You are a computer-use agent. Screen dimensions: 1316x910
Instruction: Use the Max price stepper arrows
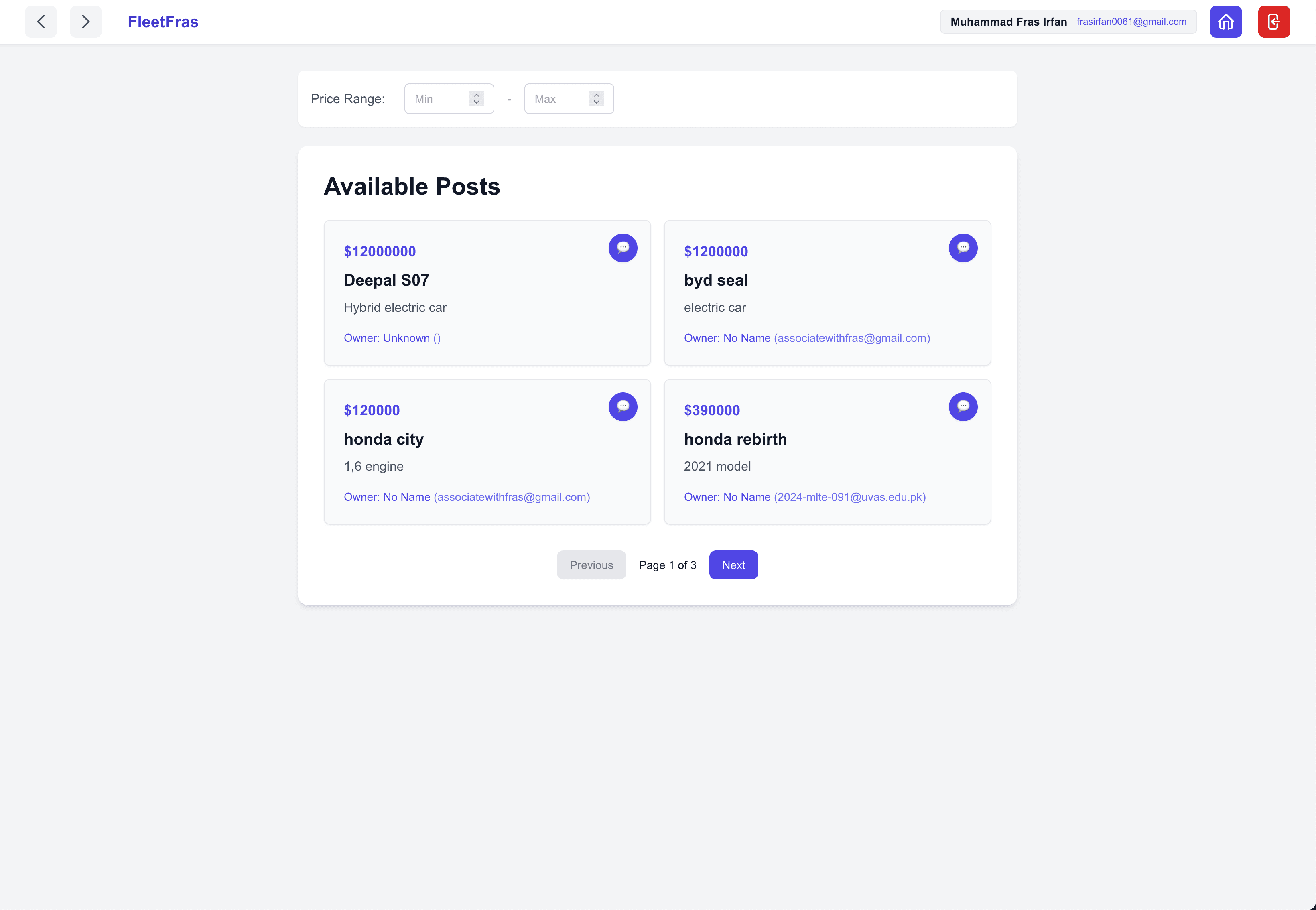pos(597,99)
